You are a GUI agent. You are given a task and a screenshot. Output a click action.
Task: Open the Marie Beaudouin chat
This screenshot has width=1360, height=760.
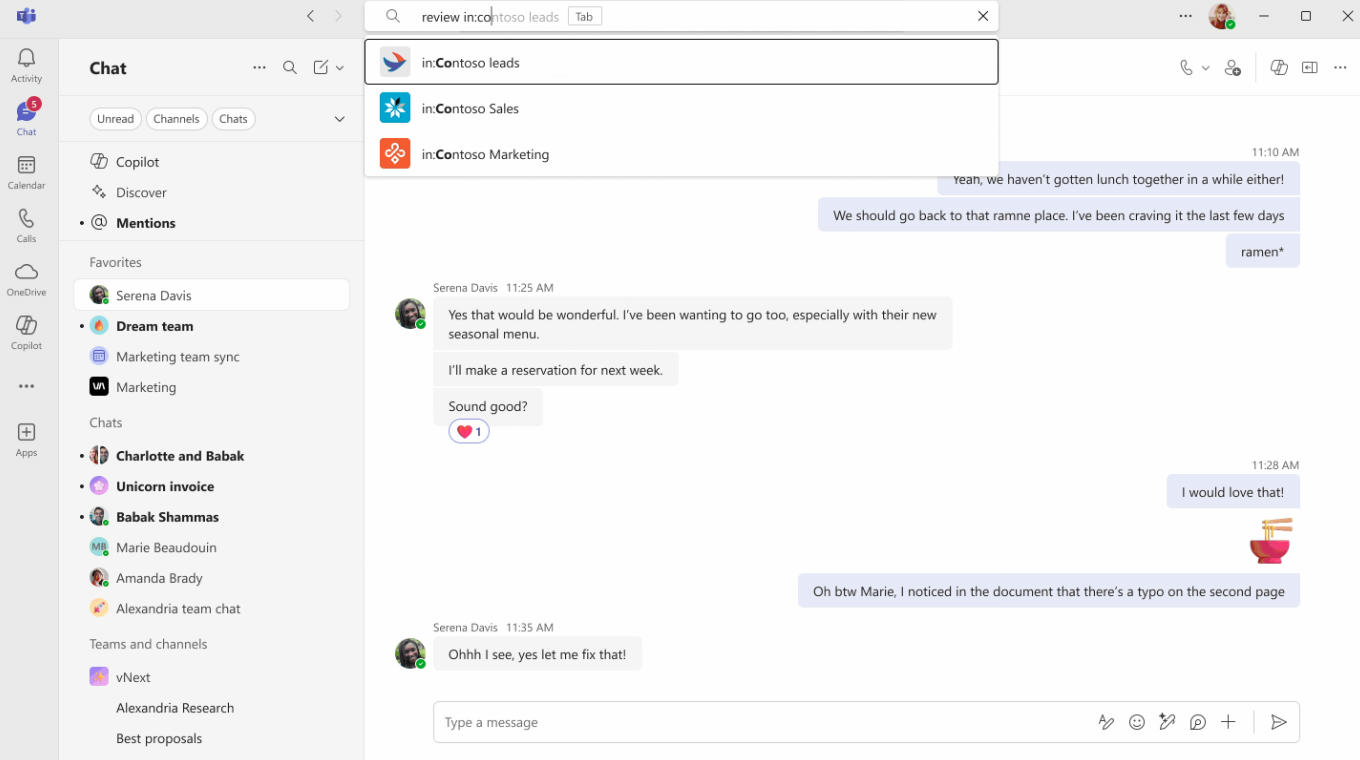(211, 547)
